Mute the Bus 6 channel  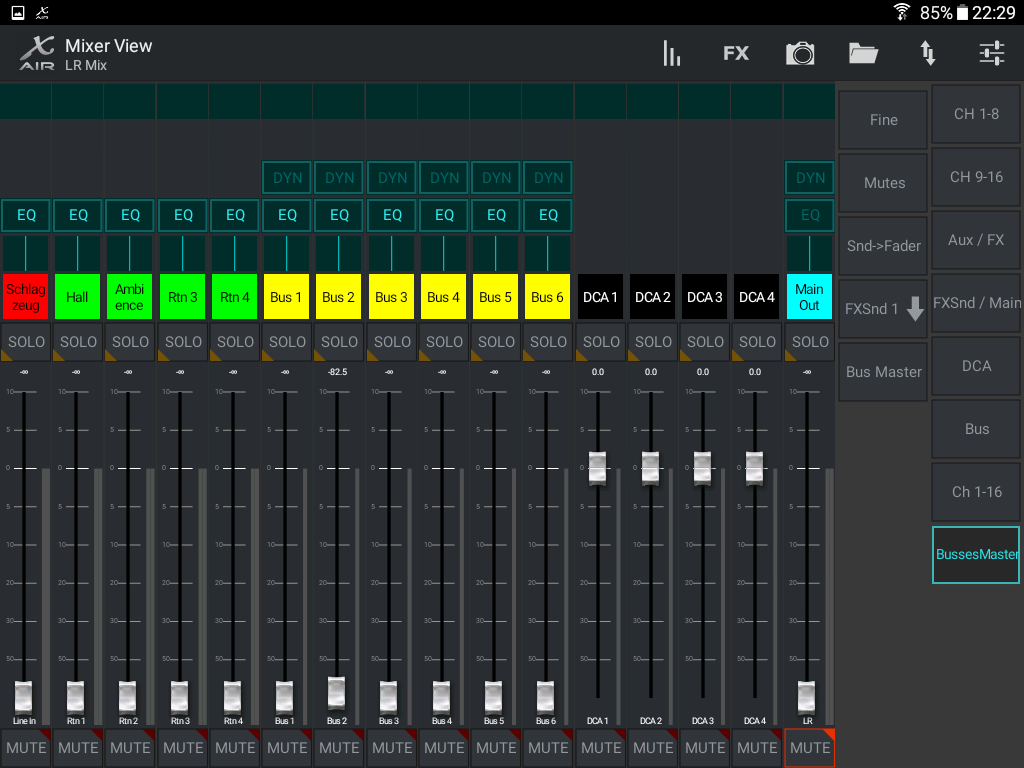pyautogui.click(x=548, y=748)
